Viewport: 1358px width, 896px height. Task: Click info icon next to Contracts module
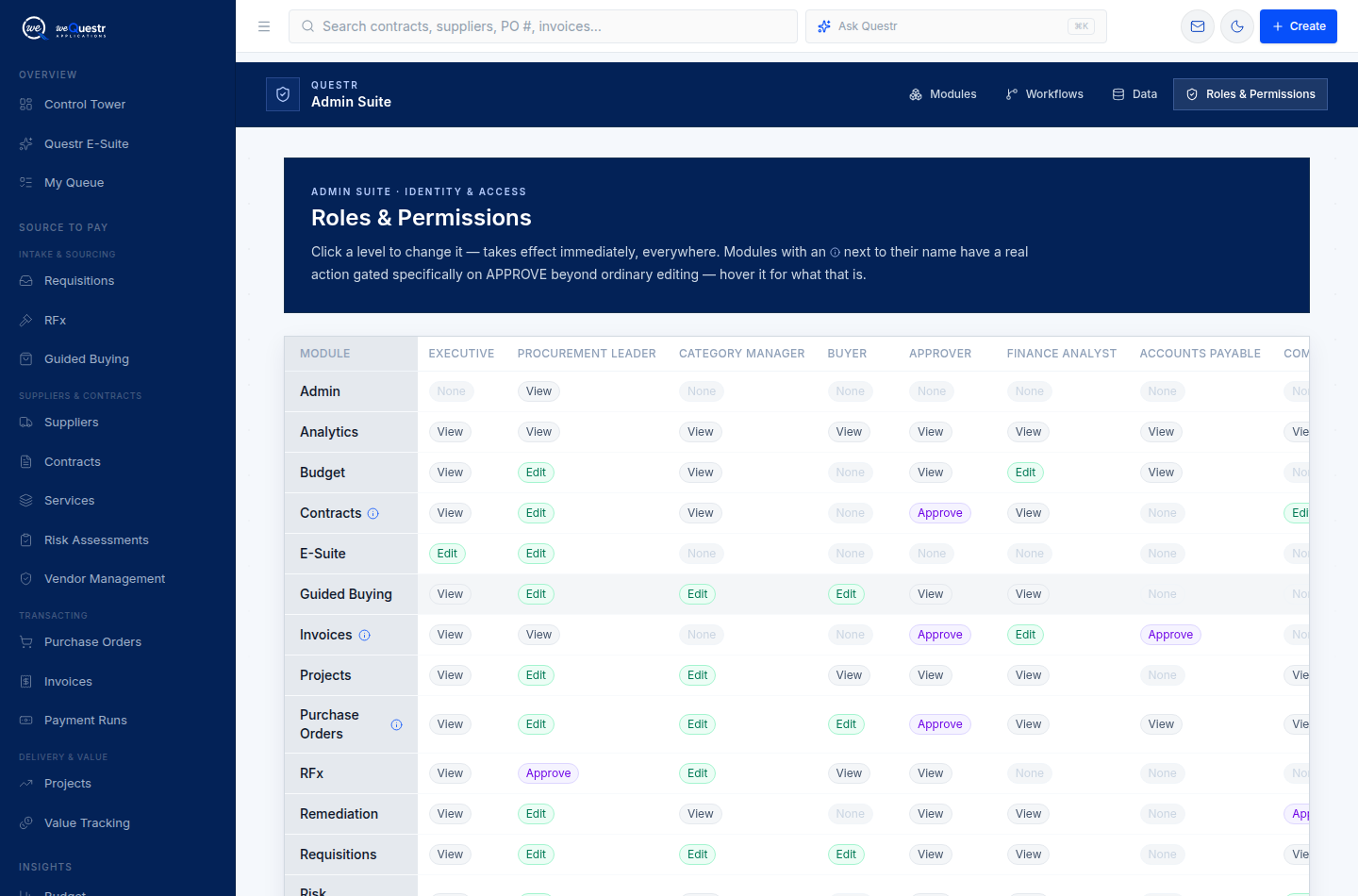373,513
